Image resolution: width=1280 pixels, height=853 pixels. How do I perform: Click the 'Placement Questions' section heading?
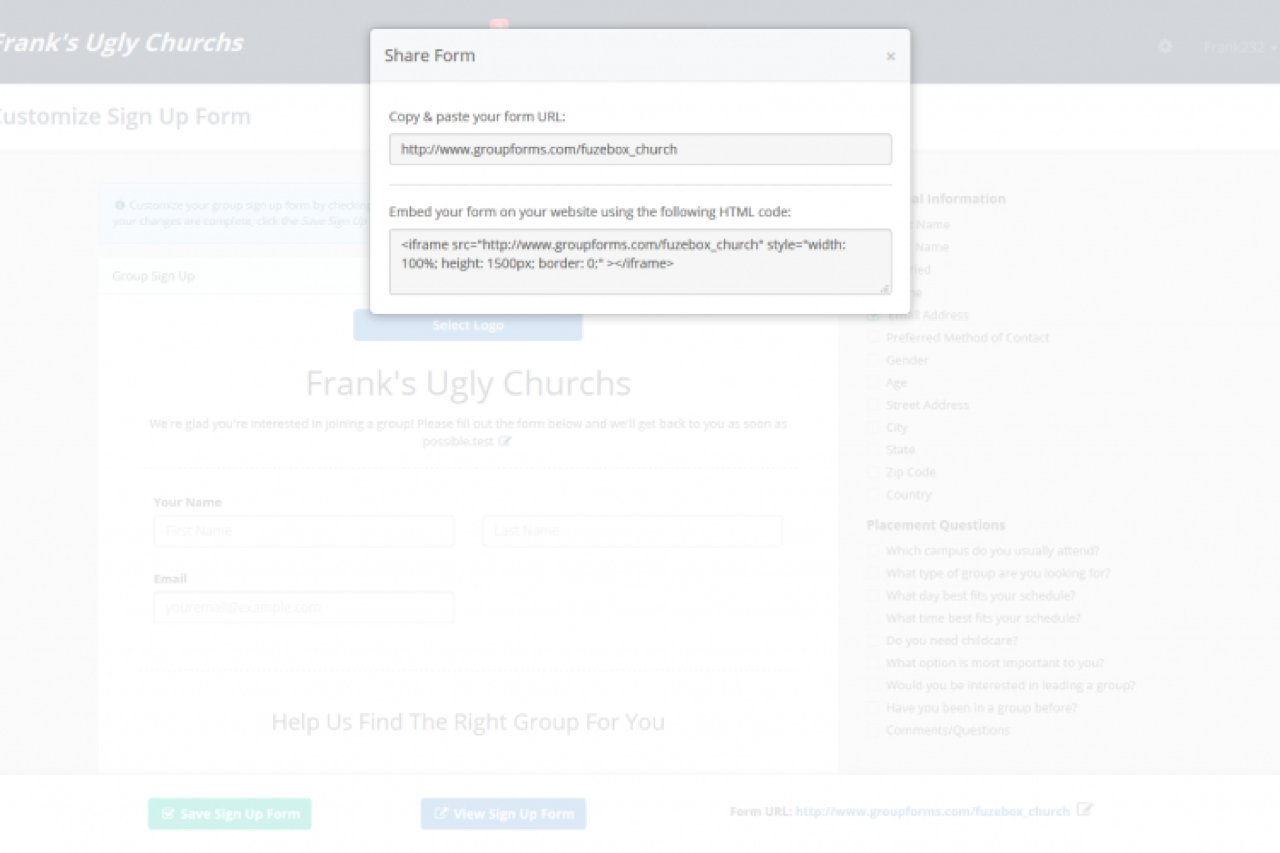(936, 525)
